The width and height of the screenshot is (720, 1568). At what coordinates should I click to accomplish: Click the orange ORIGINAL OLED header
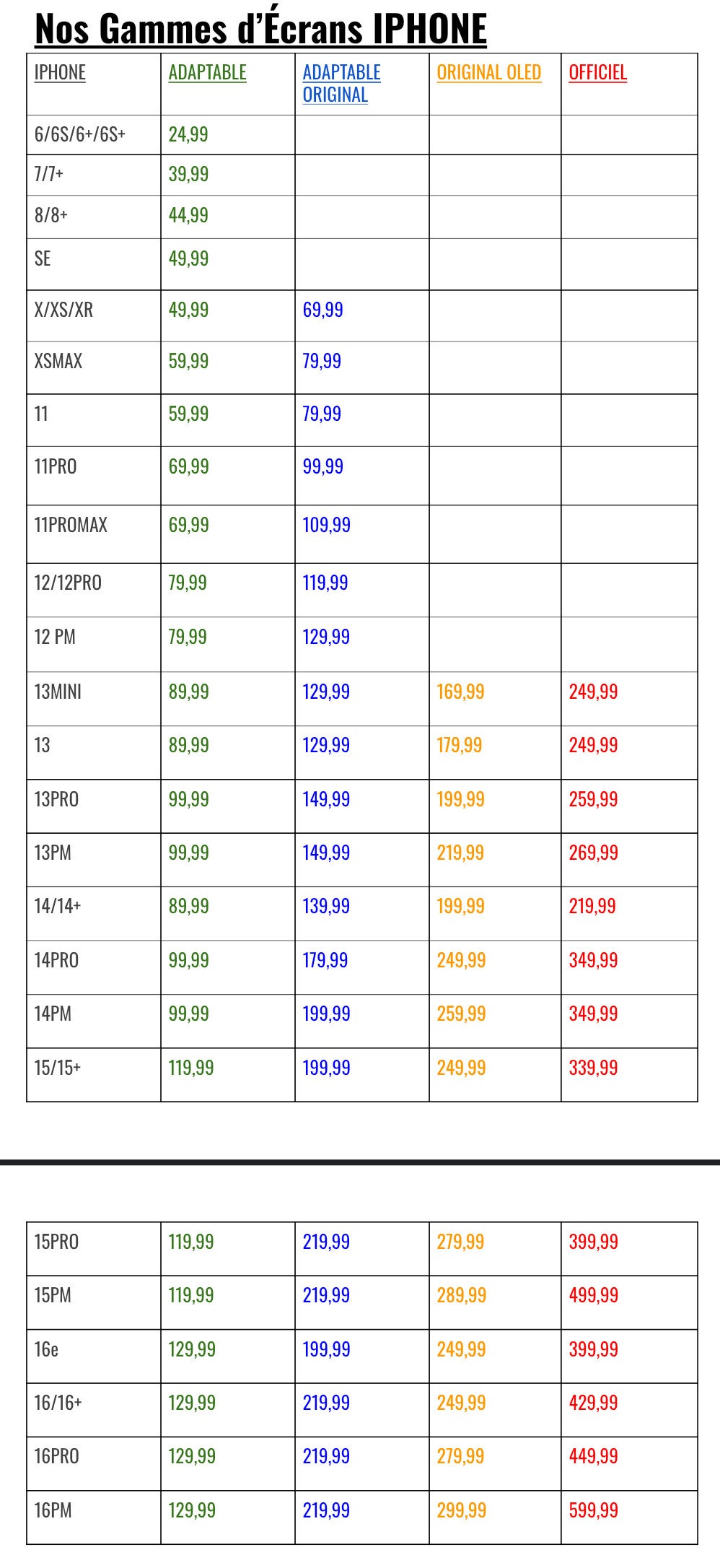[488, 72]
